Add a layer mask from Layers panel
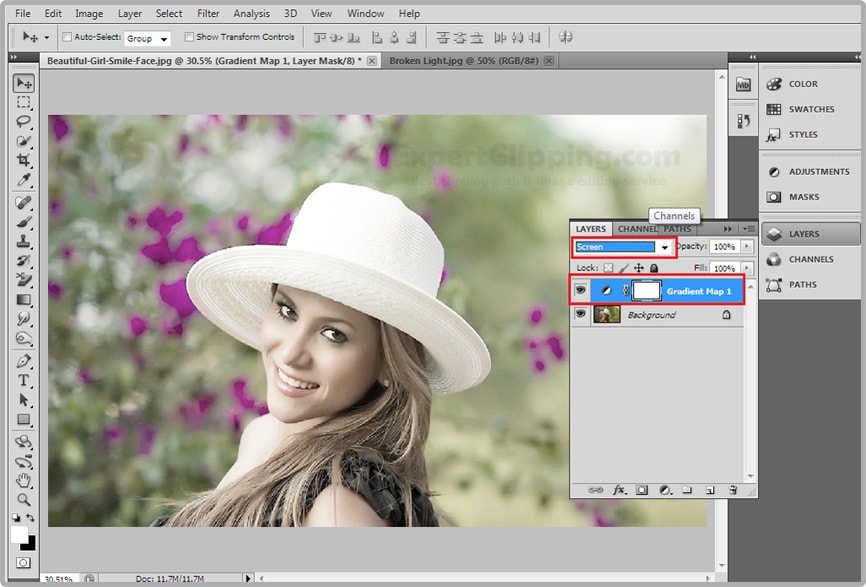The height and width of the screenshot is (587, 866). click(x=642, y=491)
